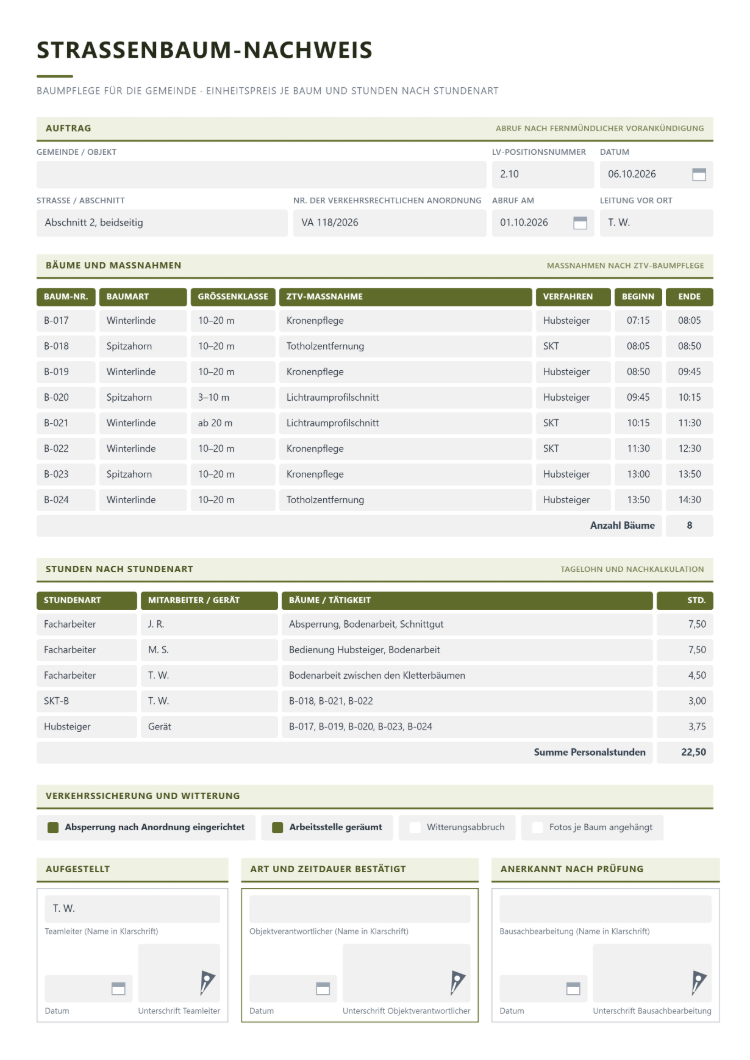Click Baumart column header
The image size is (750, 1060).
pyautogui.click(x=143, y=297)
